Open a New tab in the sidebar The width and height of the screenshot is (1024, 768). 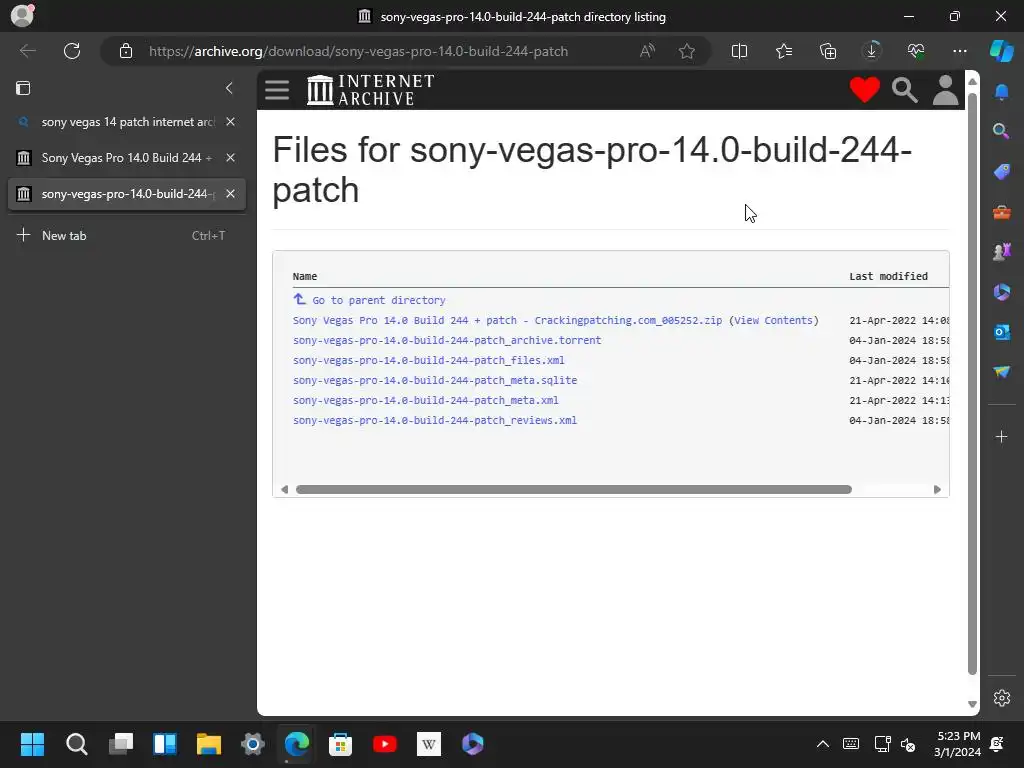[127, 235]
